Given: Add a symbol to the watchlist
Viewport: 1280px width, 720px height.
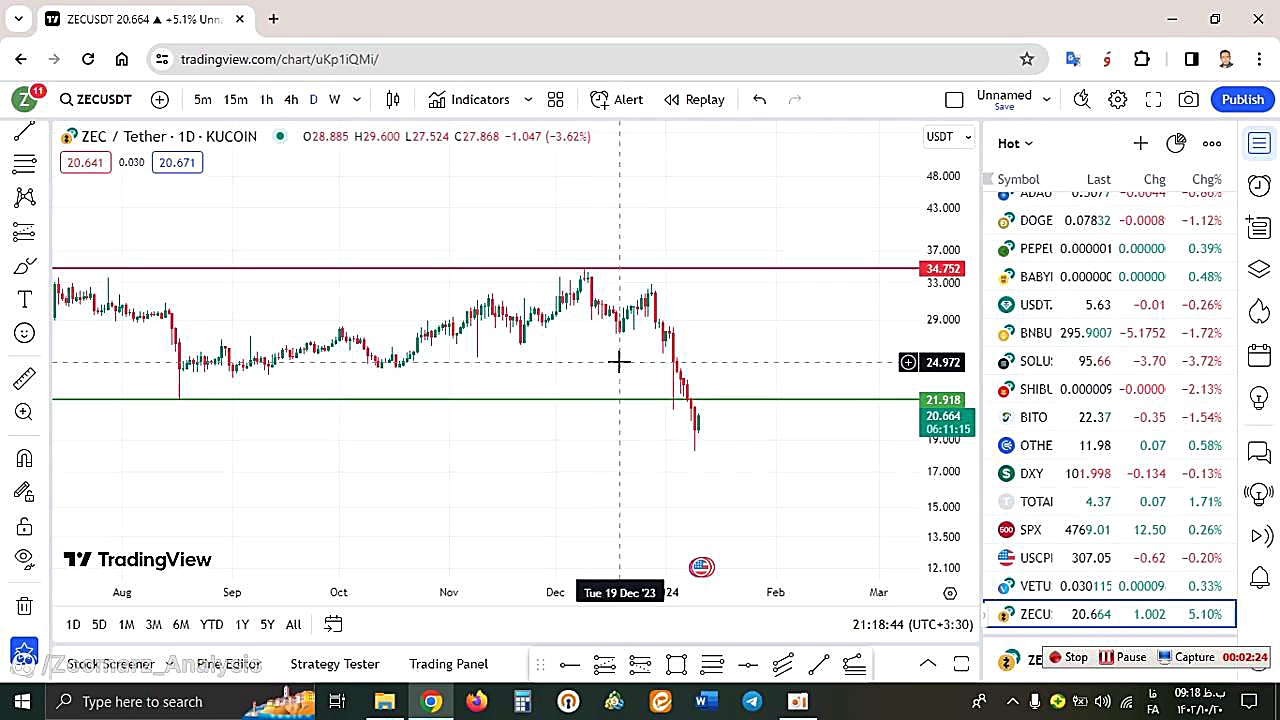Looking at the screenshot, I should 1140,143.
